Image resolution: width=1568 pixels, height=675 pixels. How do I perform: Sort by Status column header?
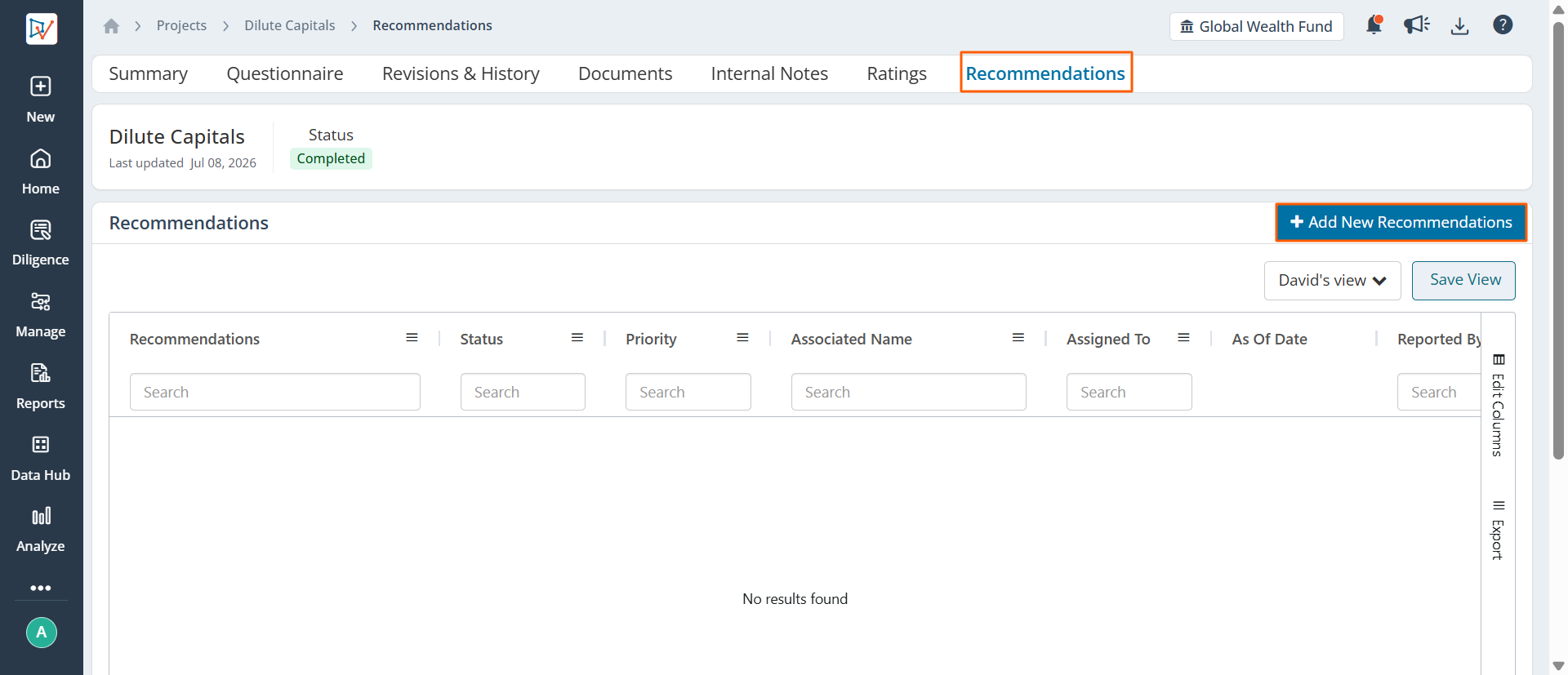tap(482, 339)
